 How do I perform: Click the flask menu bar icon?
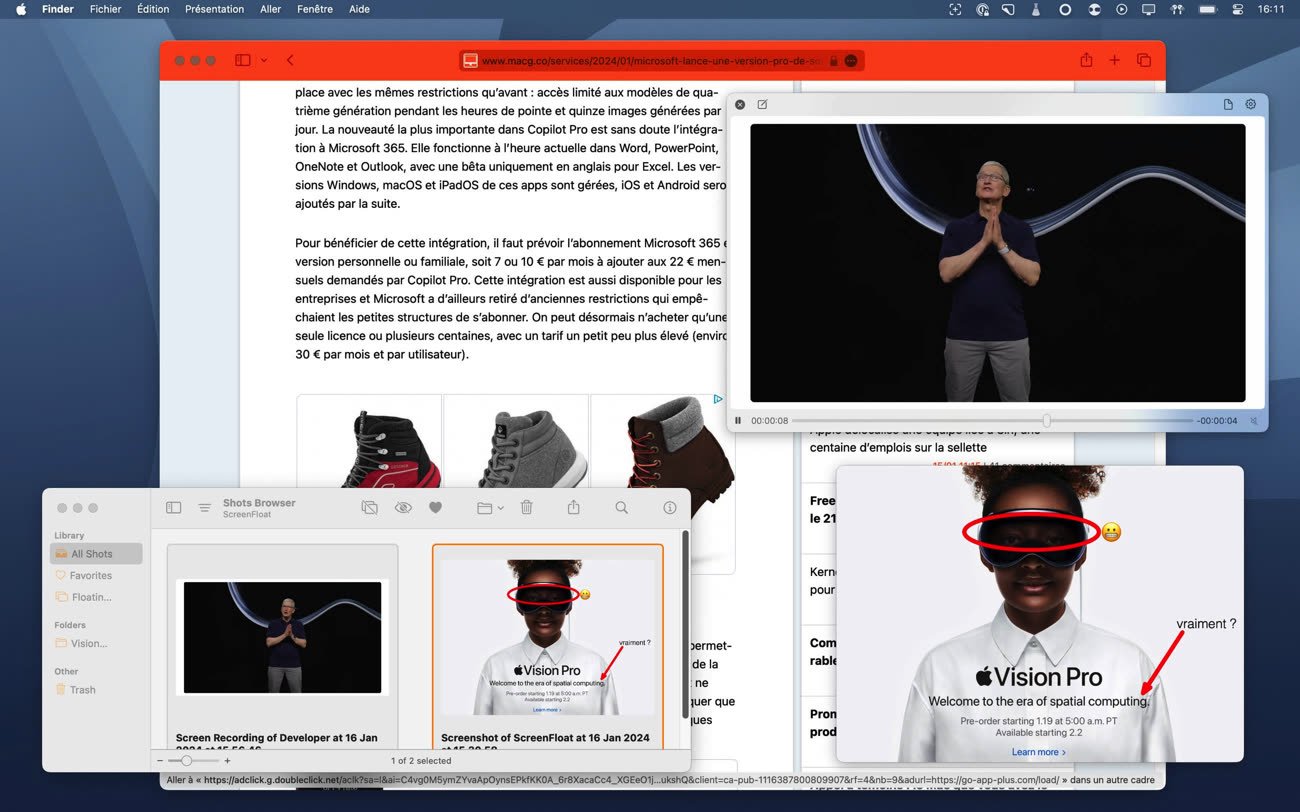1037,9
